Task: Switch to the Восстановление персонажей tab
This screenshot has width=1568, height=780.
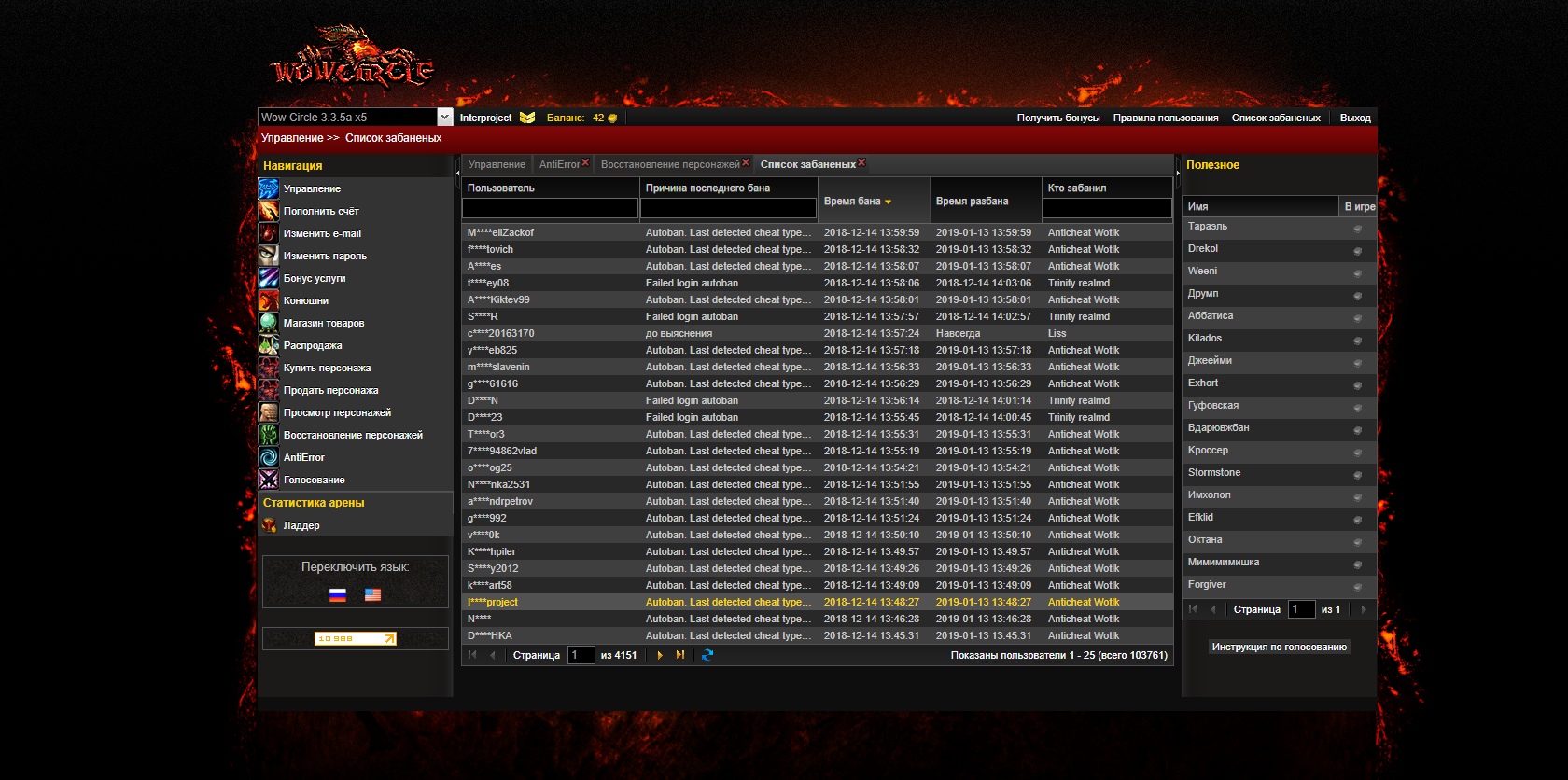Action: 669,164
